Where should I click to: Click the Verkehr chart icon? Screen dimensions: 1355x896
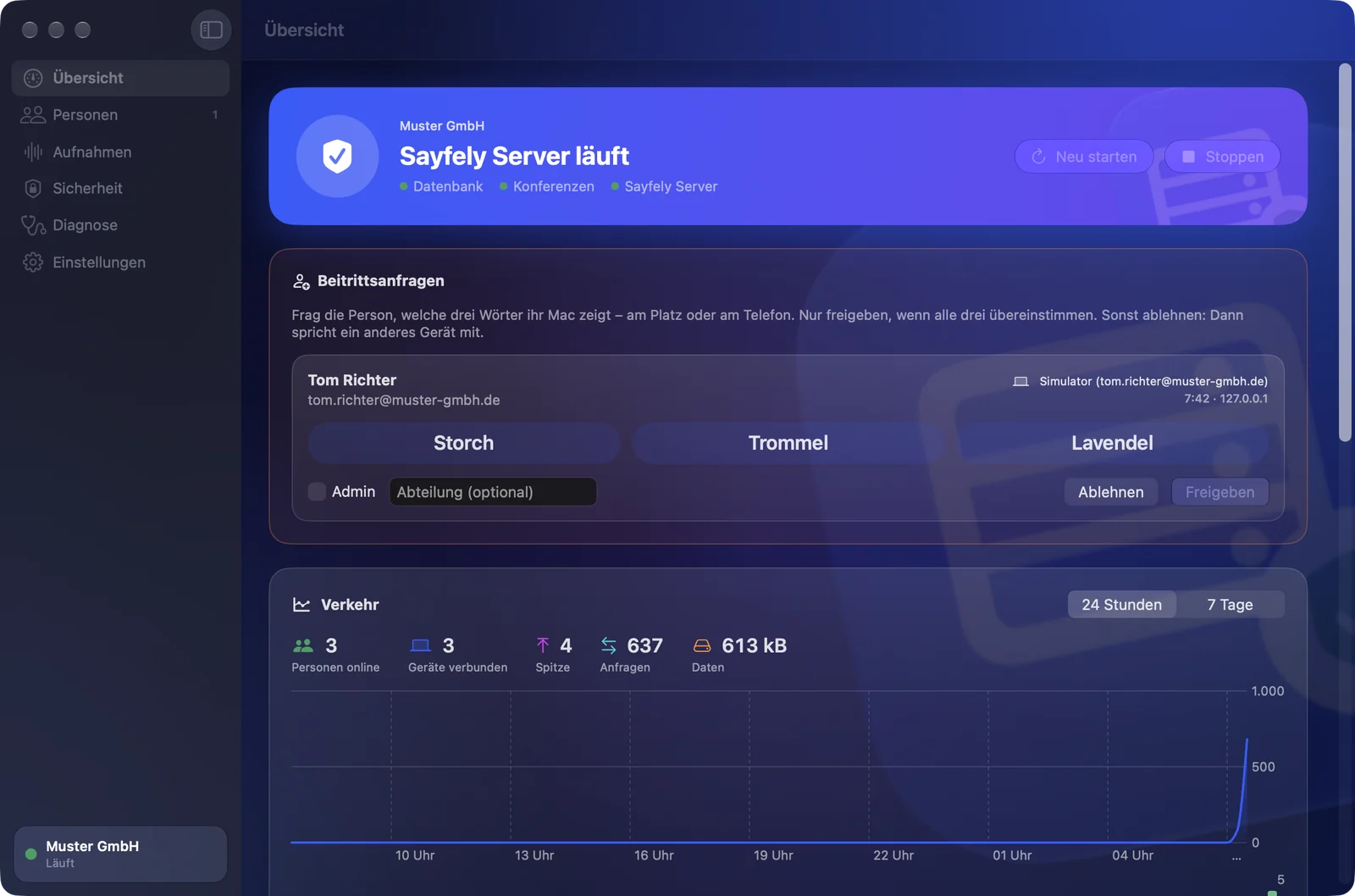coord(301,605)
